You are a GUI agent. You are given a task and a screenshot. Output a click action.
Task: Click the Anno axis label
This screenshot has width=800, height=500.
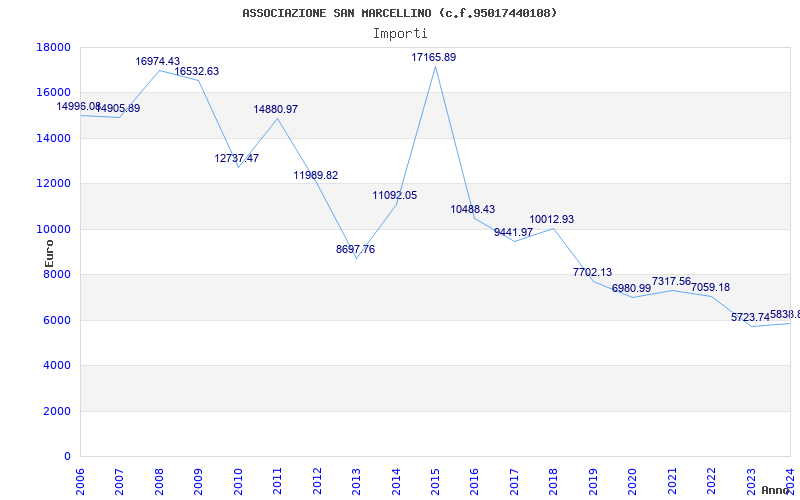pyautogui.click(x=774, y=490)
